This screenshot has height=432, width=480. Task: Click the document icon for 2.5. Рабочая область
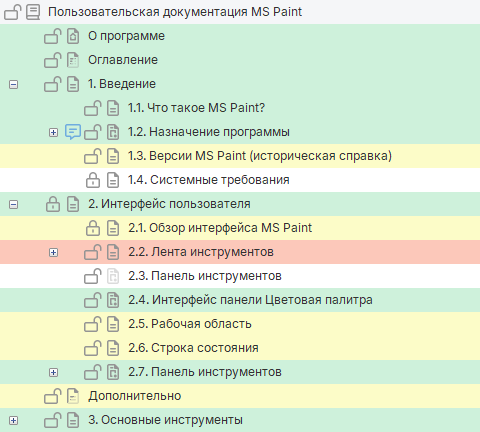coord(113,324)
